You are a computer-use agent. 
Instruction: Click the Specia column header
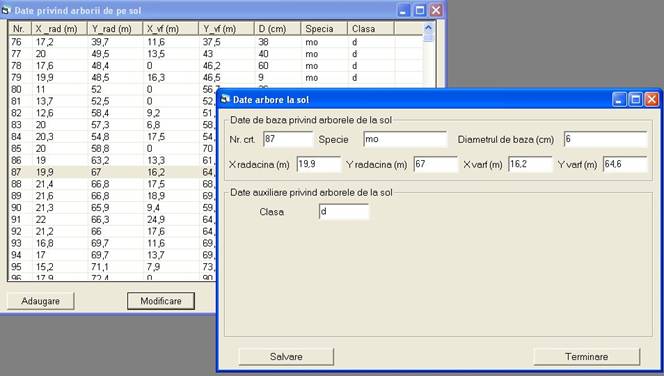click(x=324, y=29)
